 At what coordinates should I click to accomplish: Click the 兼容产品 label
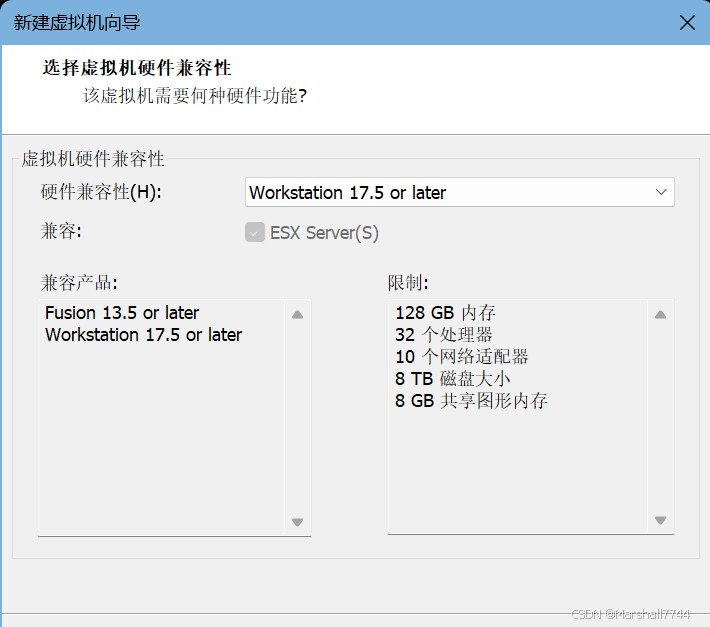point(79,283)
